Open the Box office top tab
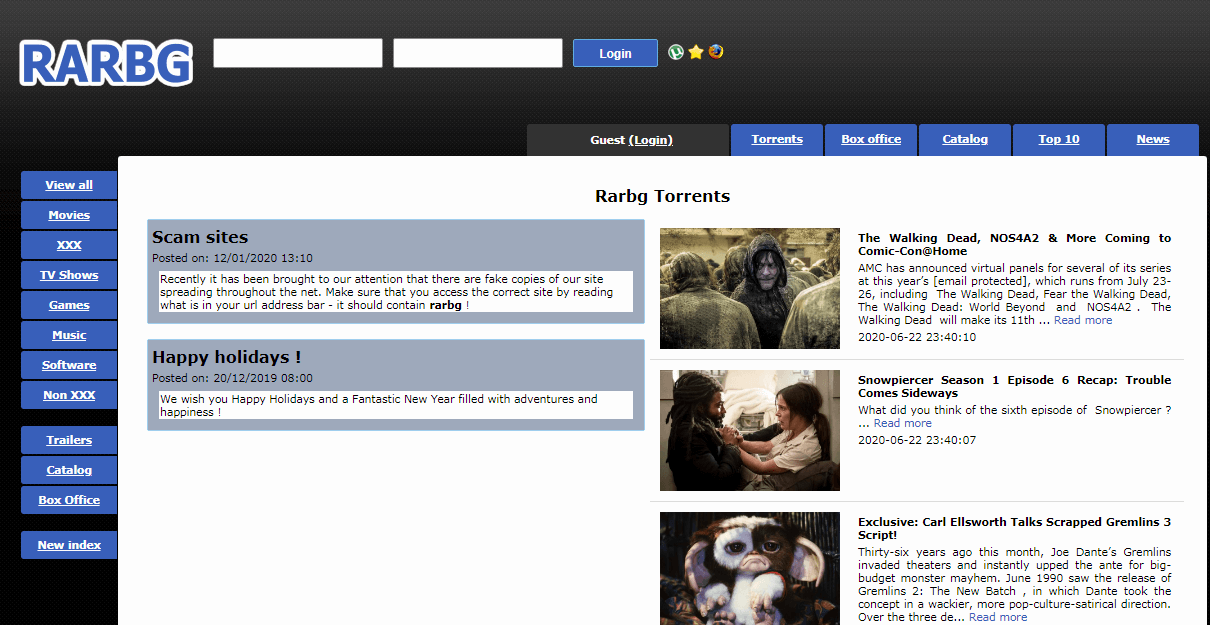 pyautogui.click(x=871, y=139)
